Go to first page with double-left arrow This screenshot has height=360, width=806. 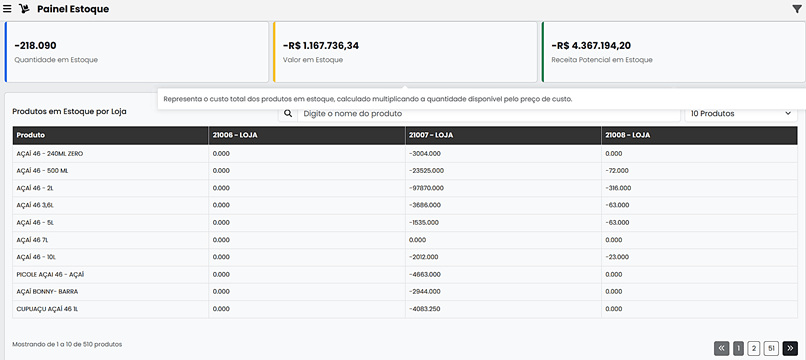point(722,348)
